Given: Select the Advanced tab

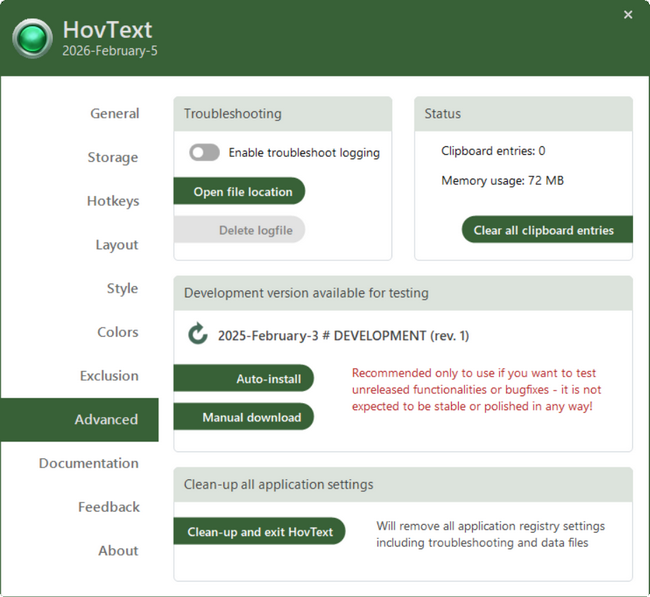Looking at the screenshot, I should tap(106, 420).
